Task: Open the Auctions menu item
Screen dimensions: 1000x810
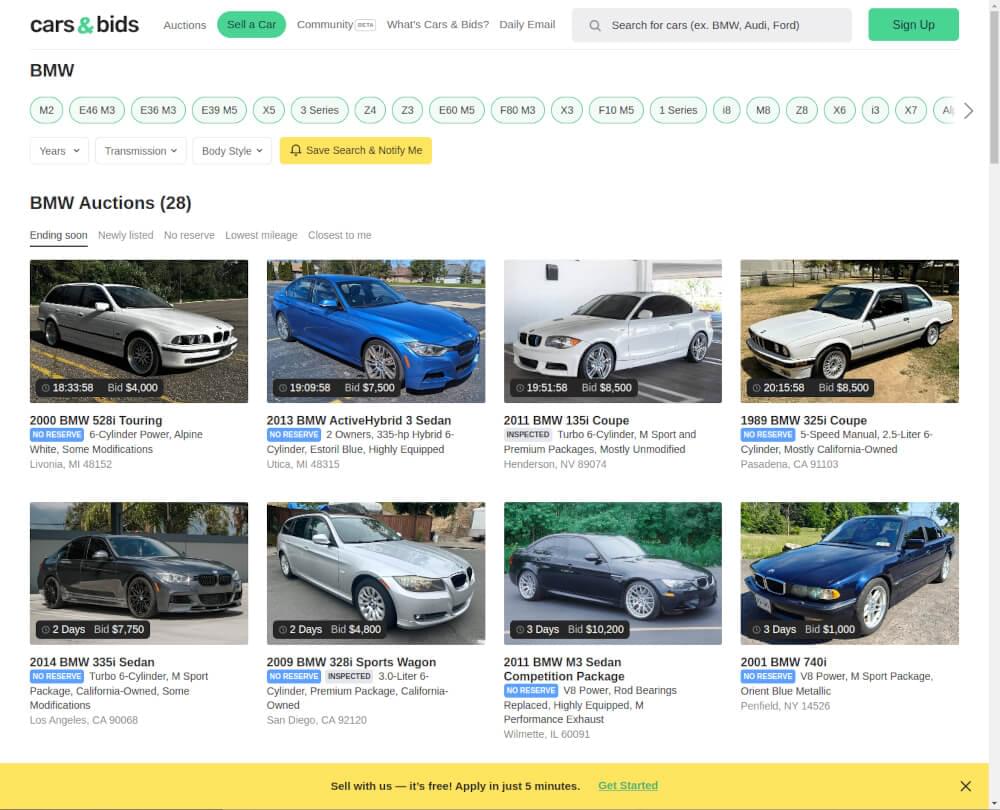Action: (184, 24)
